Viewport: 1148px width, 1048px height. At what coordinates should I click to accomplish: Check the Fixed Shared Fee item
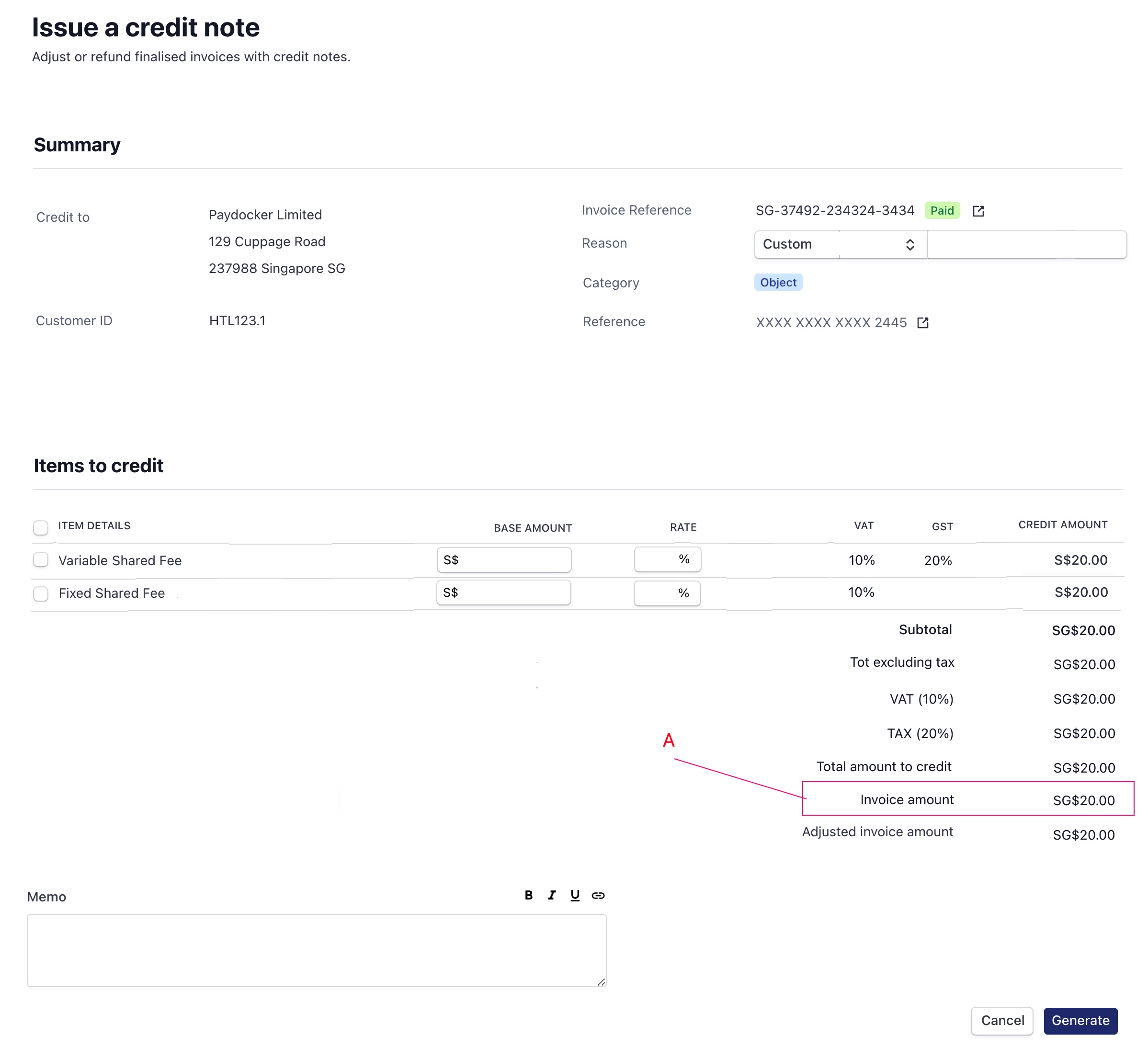[x=40, y=593]
